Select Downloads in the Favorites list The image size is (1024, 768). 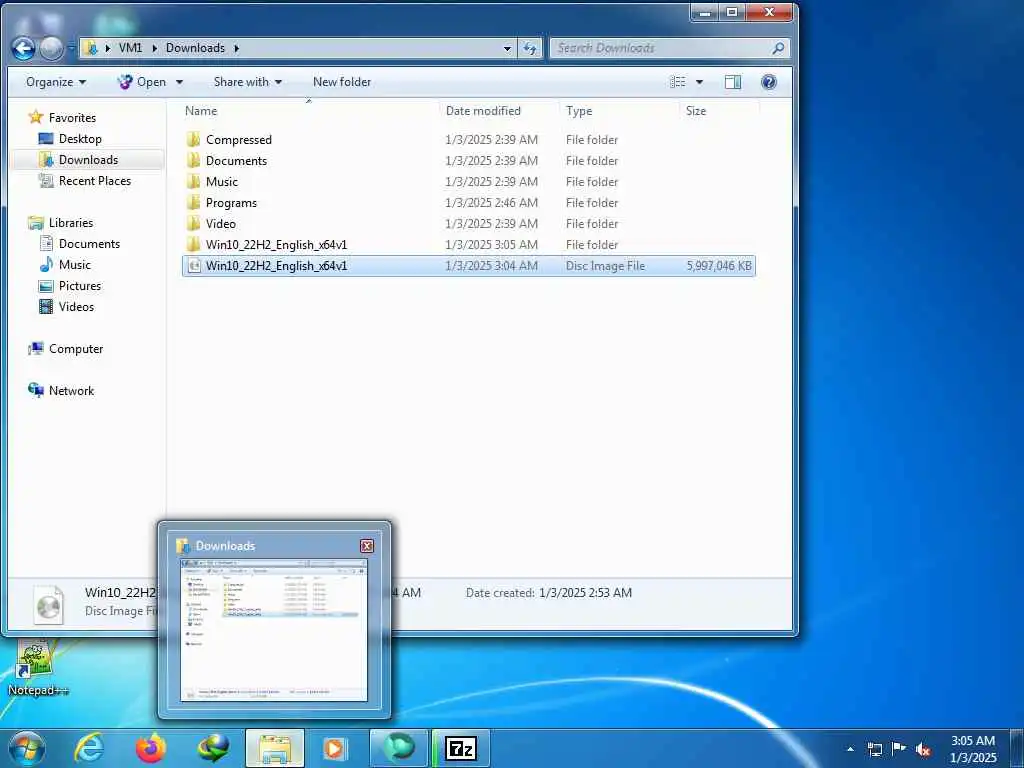point(88,159)
